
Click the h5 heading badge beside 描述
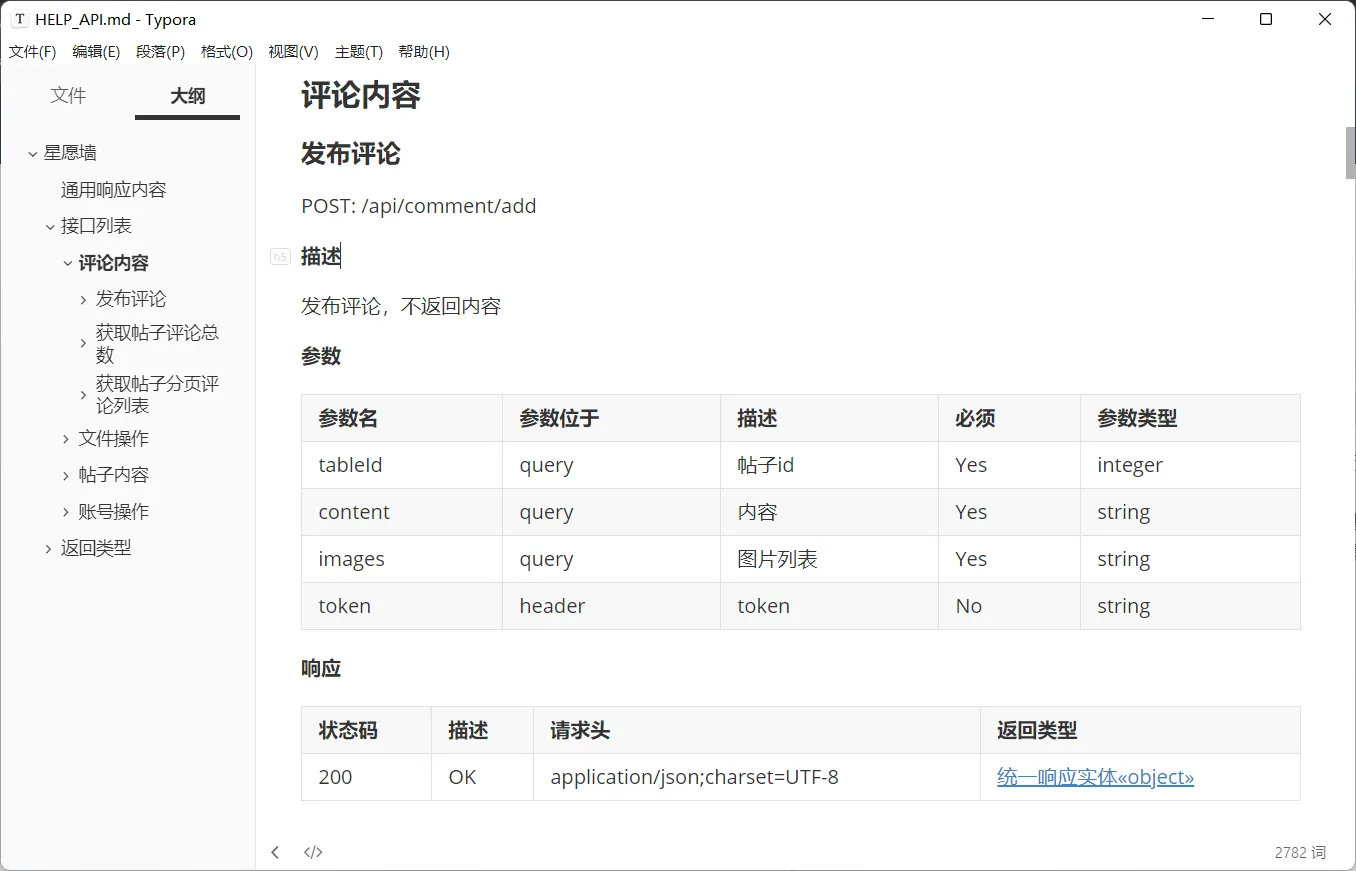tap(280, 256)
